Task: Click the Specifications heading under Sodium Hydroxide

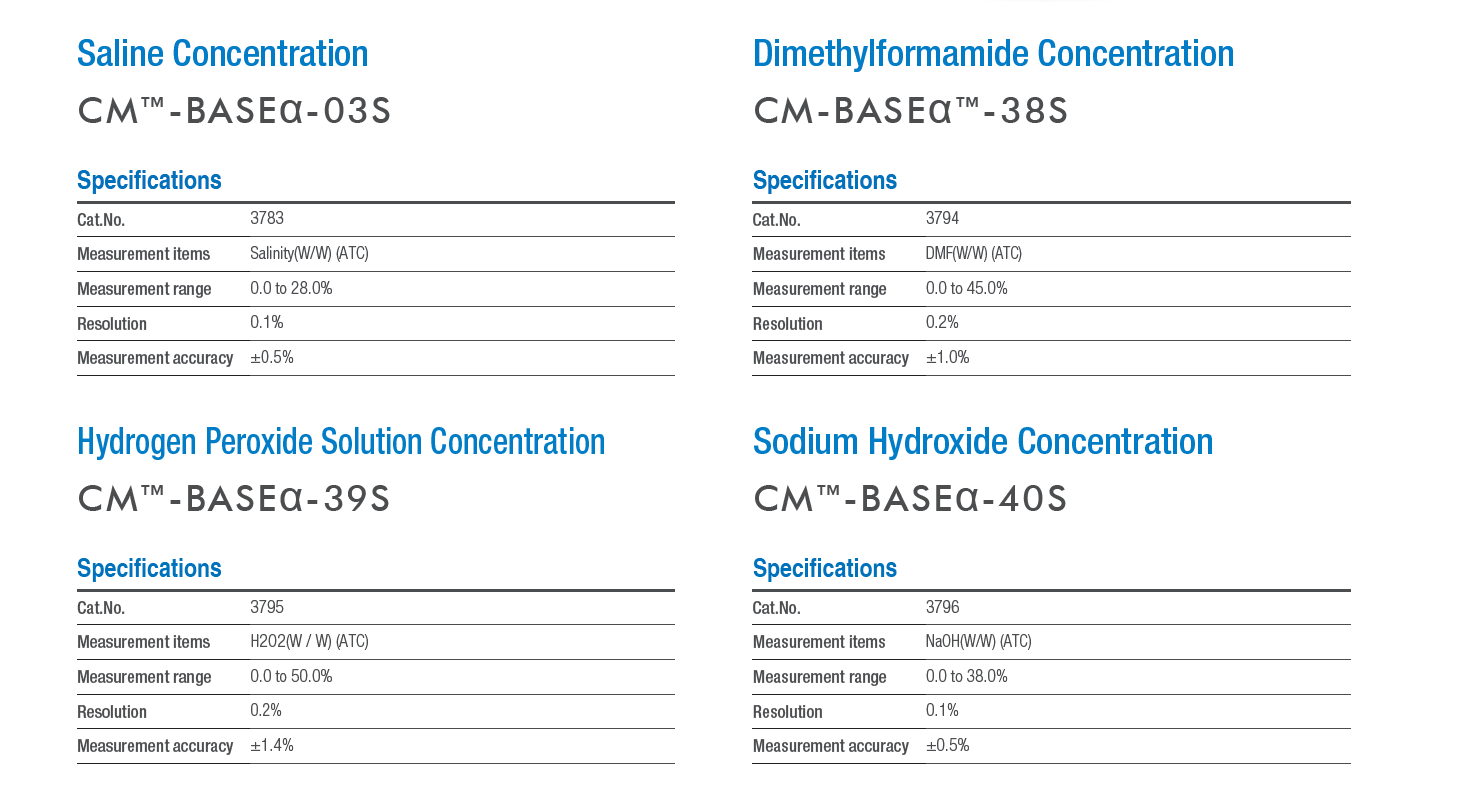Action: (825, 568)
